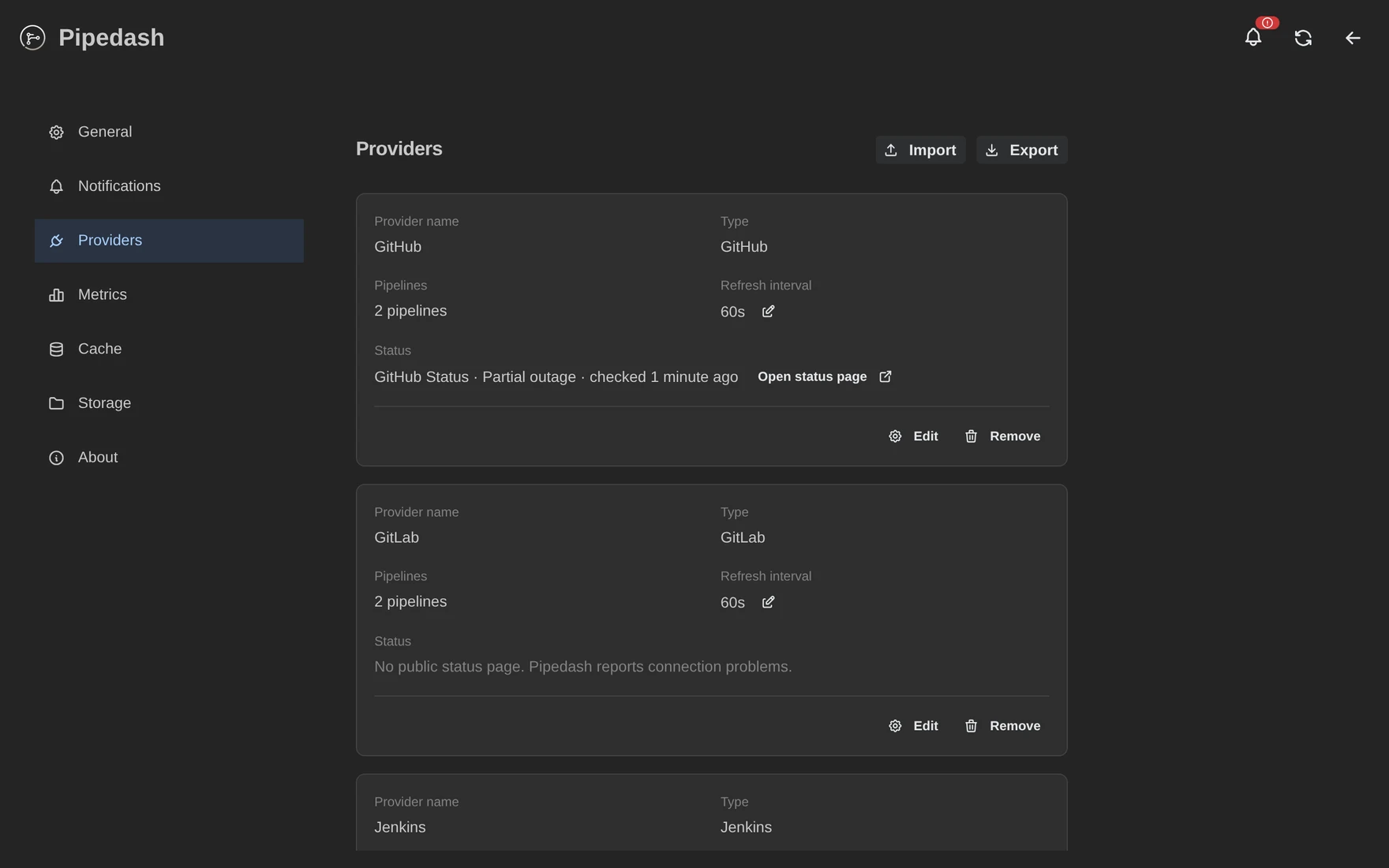Click the 'No public status page' message
1389x868 pixels.
pyautogui.click(x=583, y=667)
